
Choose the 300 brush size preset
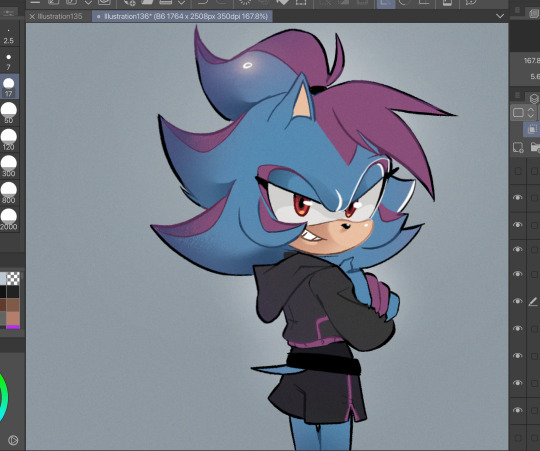click(x=9, y=166)
